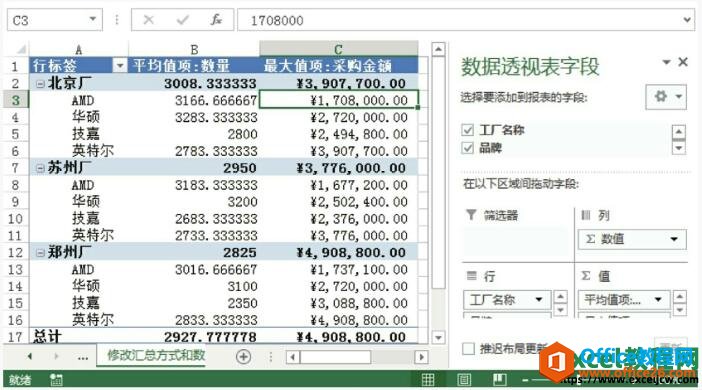Image resolution: width=702 pixels, height=390 pixels.
Task: Click the zoom out minus button
Action: [525, 380]
